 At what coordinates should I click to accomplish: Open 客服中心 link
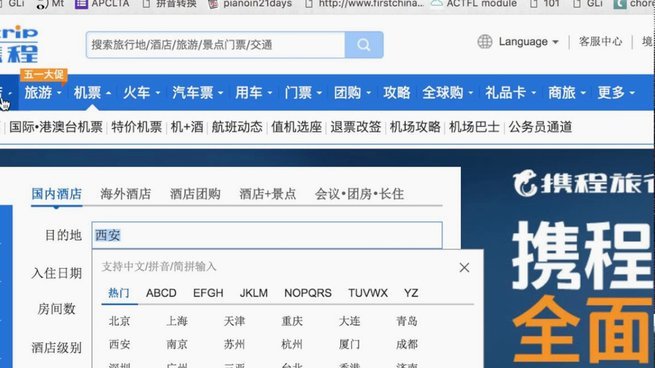click(x=600, y=42)
